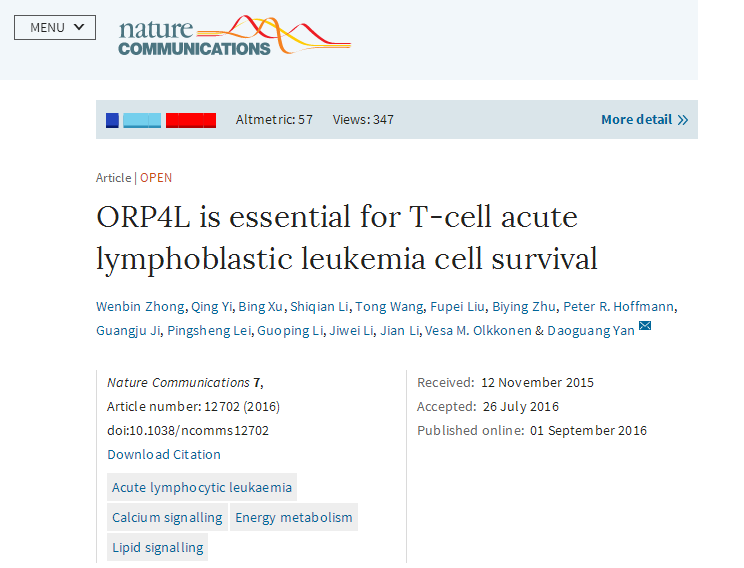This screenshot has width=744, height=568.
Task: Select the Acute lymphocytic leukaemia tag
Action: click(202, 487)
